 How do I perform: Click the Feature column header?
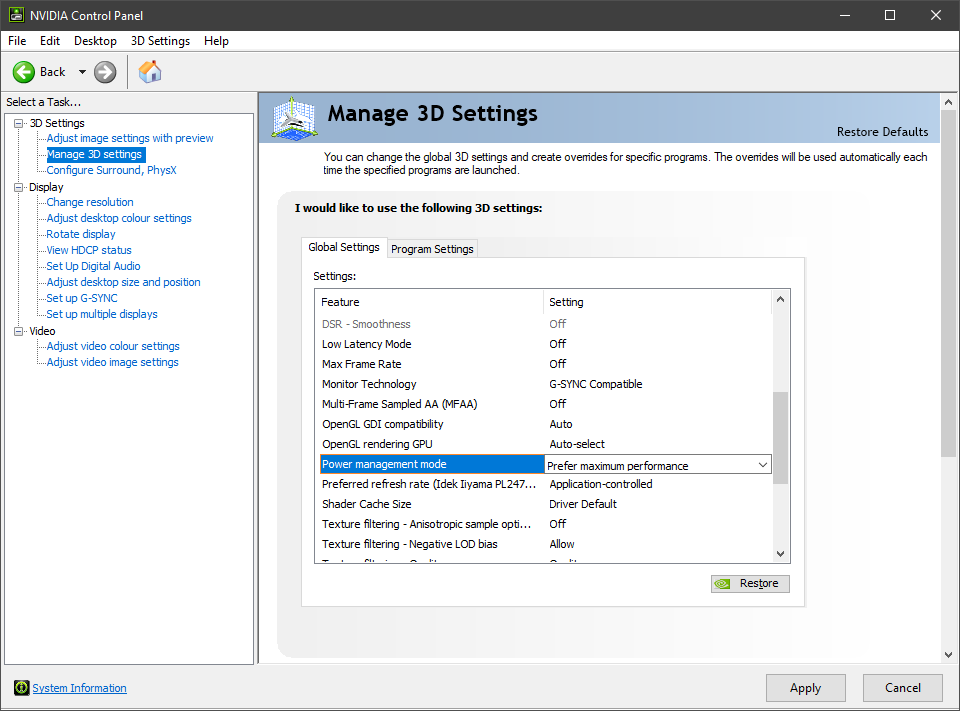[x=430, y=302]
